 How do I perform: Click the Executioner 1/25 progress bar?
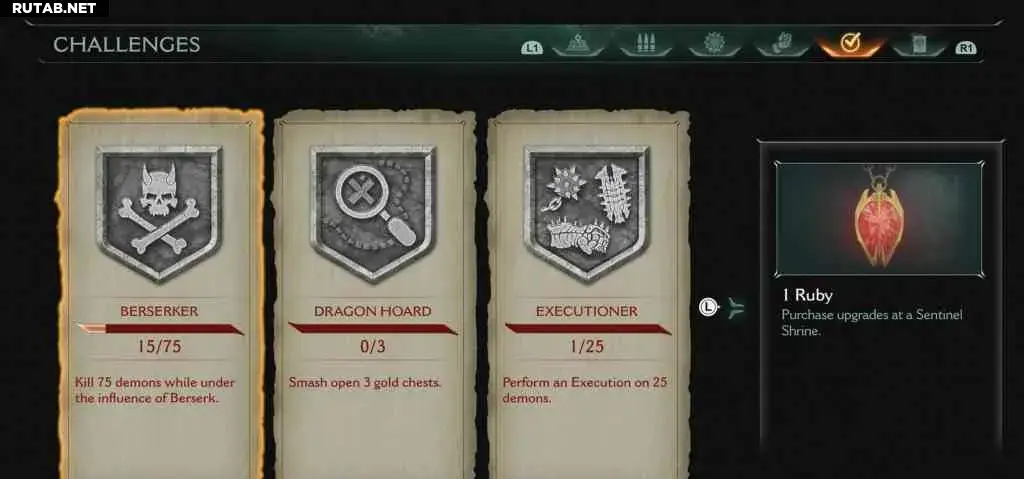click(x=587, y=329)
